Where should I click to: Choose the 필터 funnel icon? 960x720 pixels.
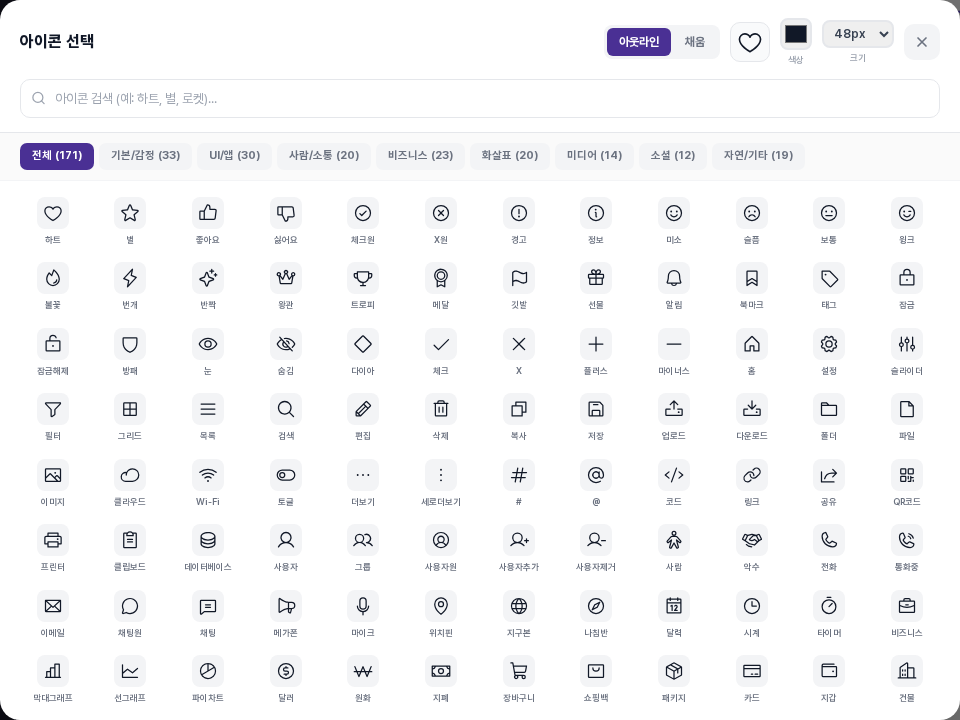pos(53,409)
